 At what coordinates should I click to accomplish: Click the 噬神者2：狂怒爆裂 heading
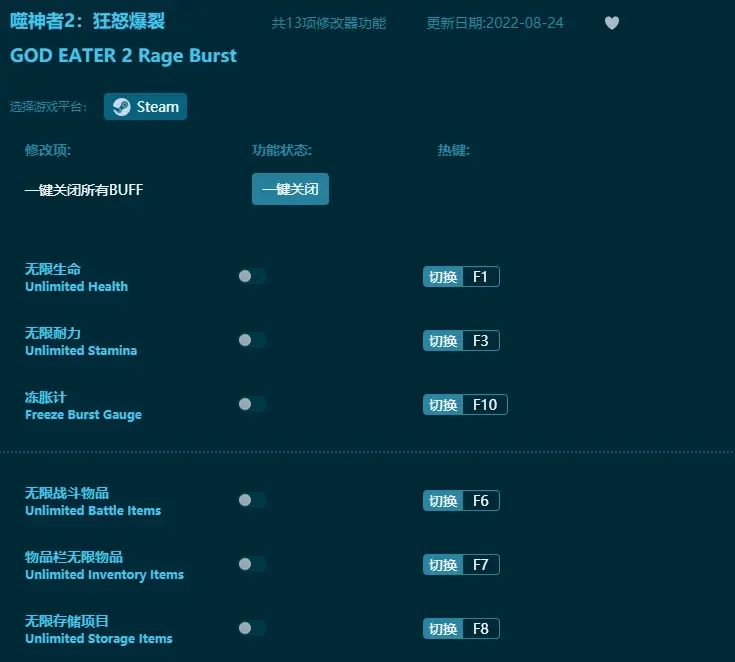88,21
